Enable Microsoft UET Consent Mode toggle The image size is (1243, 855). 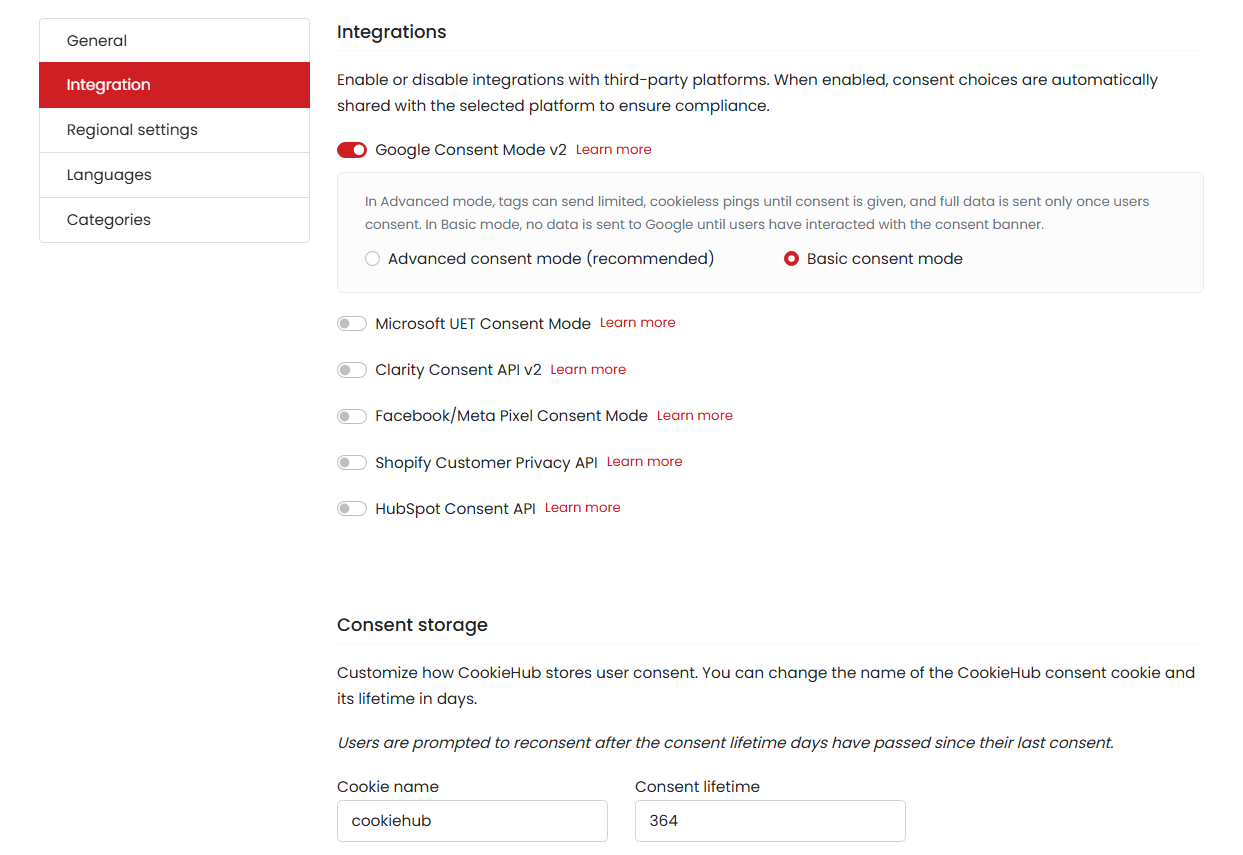pos(352,324)
